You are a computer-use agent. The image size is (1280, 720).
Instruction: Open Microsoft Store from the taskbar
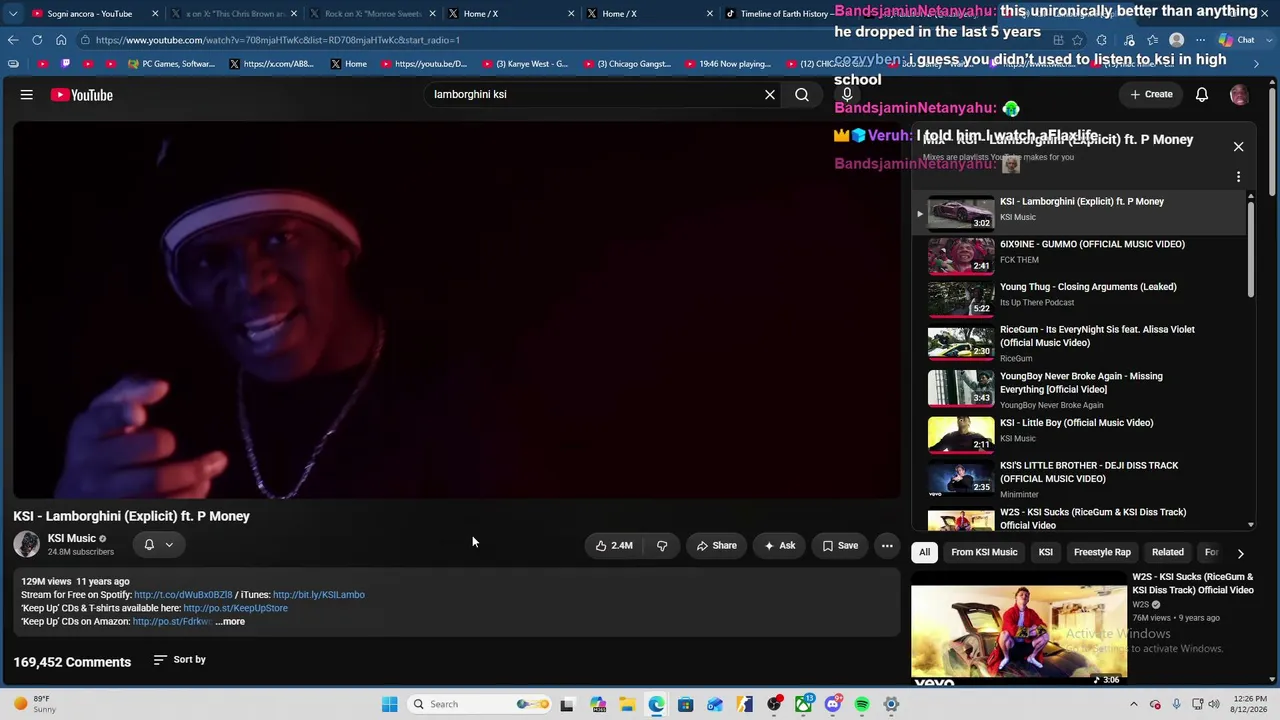point(685,704)
